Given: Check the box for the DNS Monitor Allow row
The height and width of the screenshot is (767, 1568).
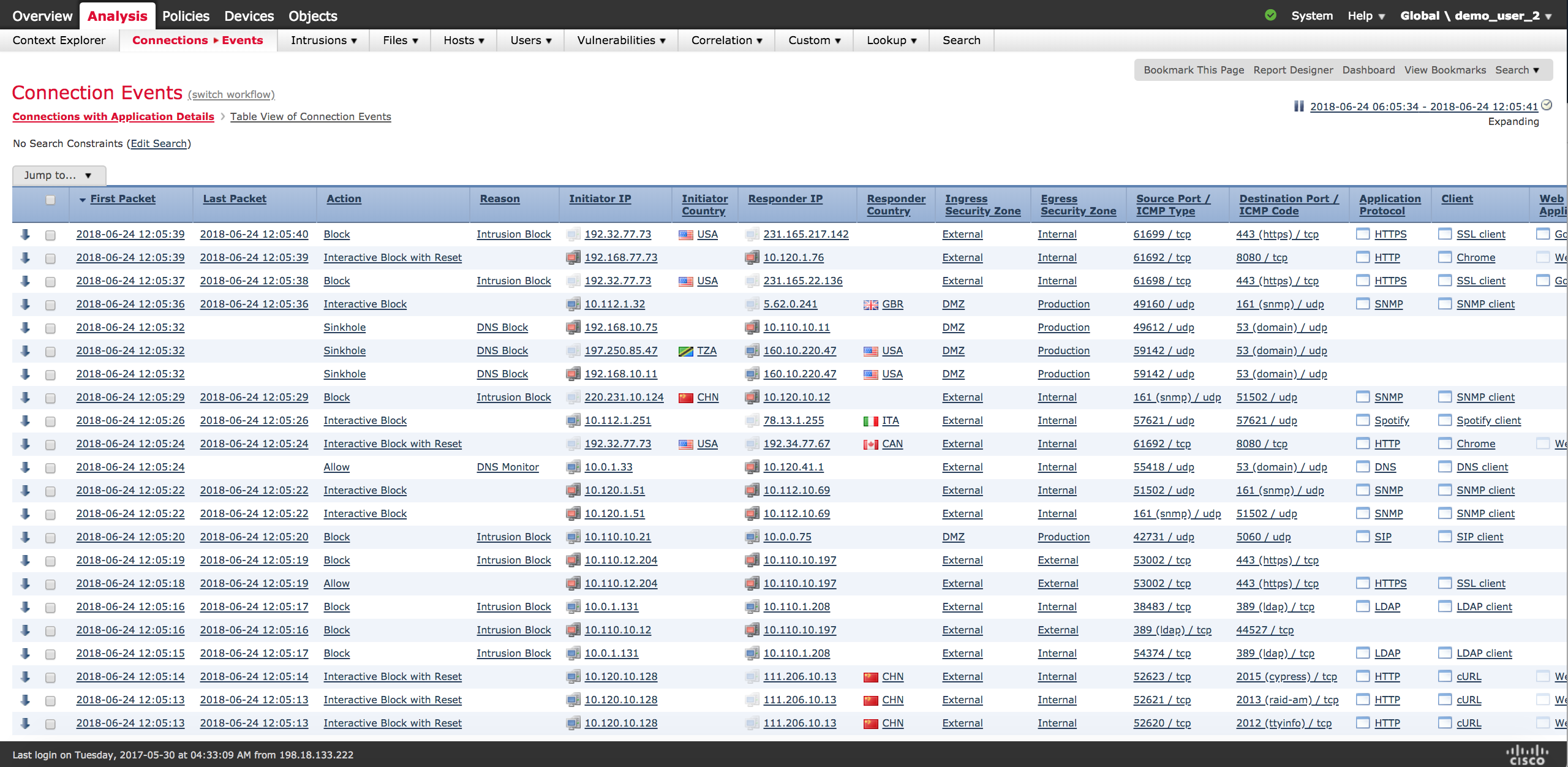Looking at the screenshot, I should point(50,467).
